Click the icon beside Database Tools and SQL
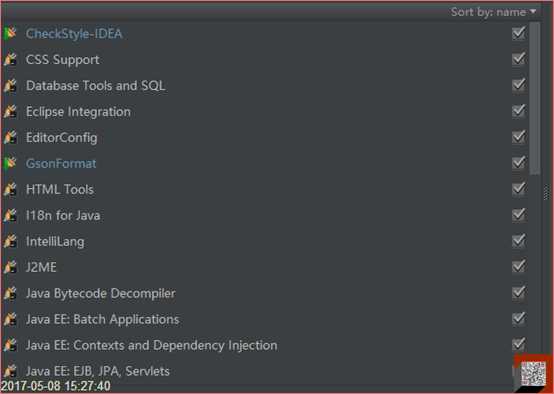This screenshot has height=394, width=554. tap(10, 86)
